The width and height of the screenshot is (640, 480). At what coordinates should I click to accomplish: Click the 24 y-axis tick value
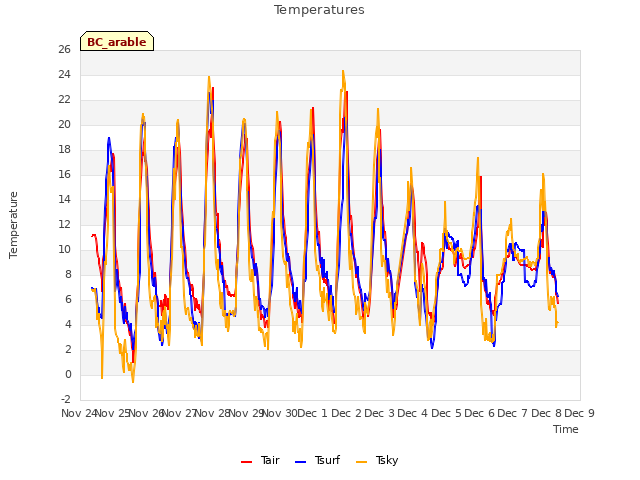(x=64, y=75)
